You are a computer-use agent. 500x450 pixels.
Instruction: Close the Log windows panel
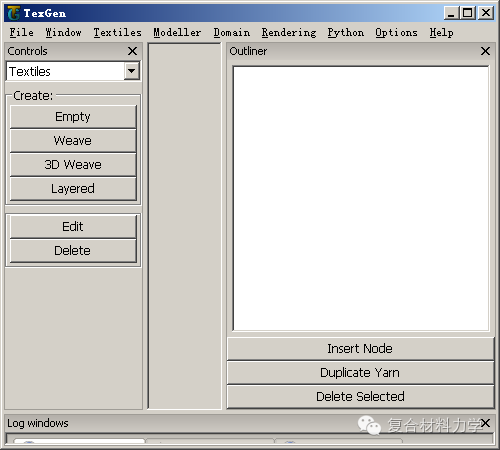[x=485, y=423]
